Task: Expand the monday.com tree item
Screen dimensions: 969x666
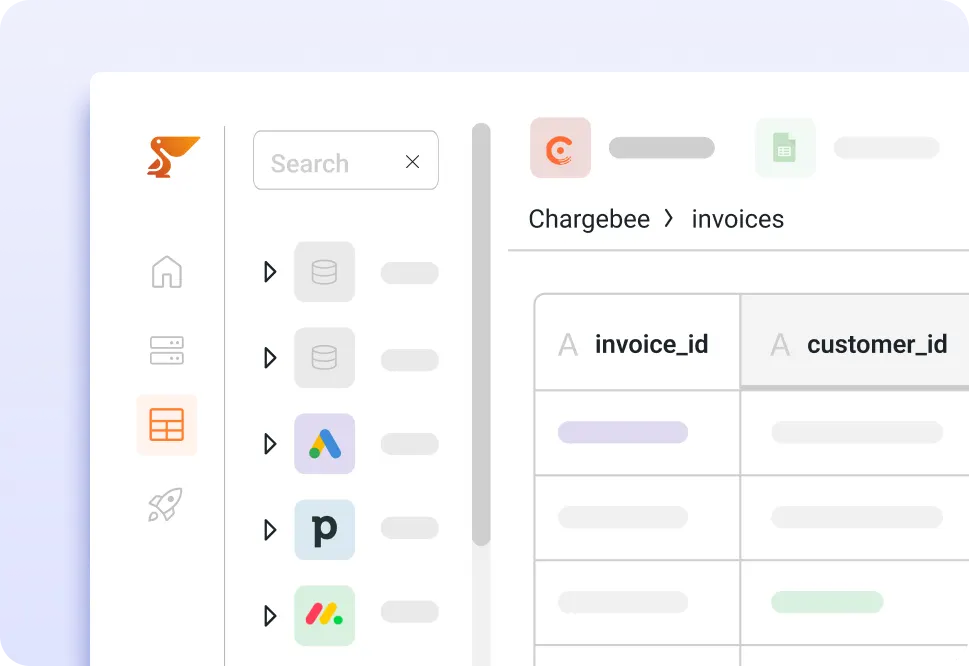Action: coord(269,615)
